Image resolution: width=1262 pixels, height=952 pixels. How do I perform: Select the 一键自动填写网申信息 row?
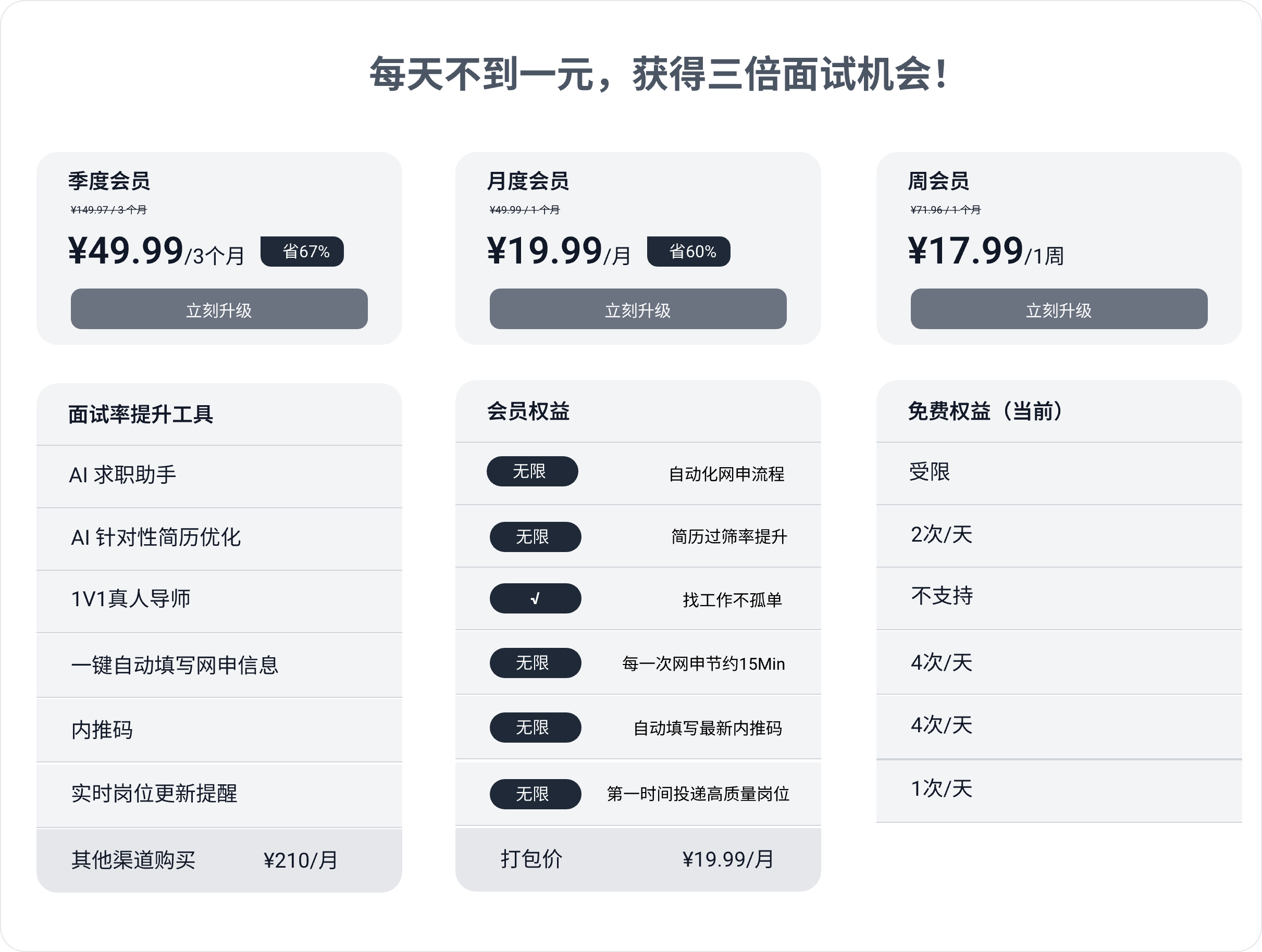tap(219, 665)
